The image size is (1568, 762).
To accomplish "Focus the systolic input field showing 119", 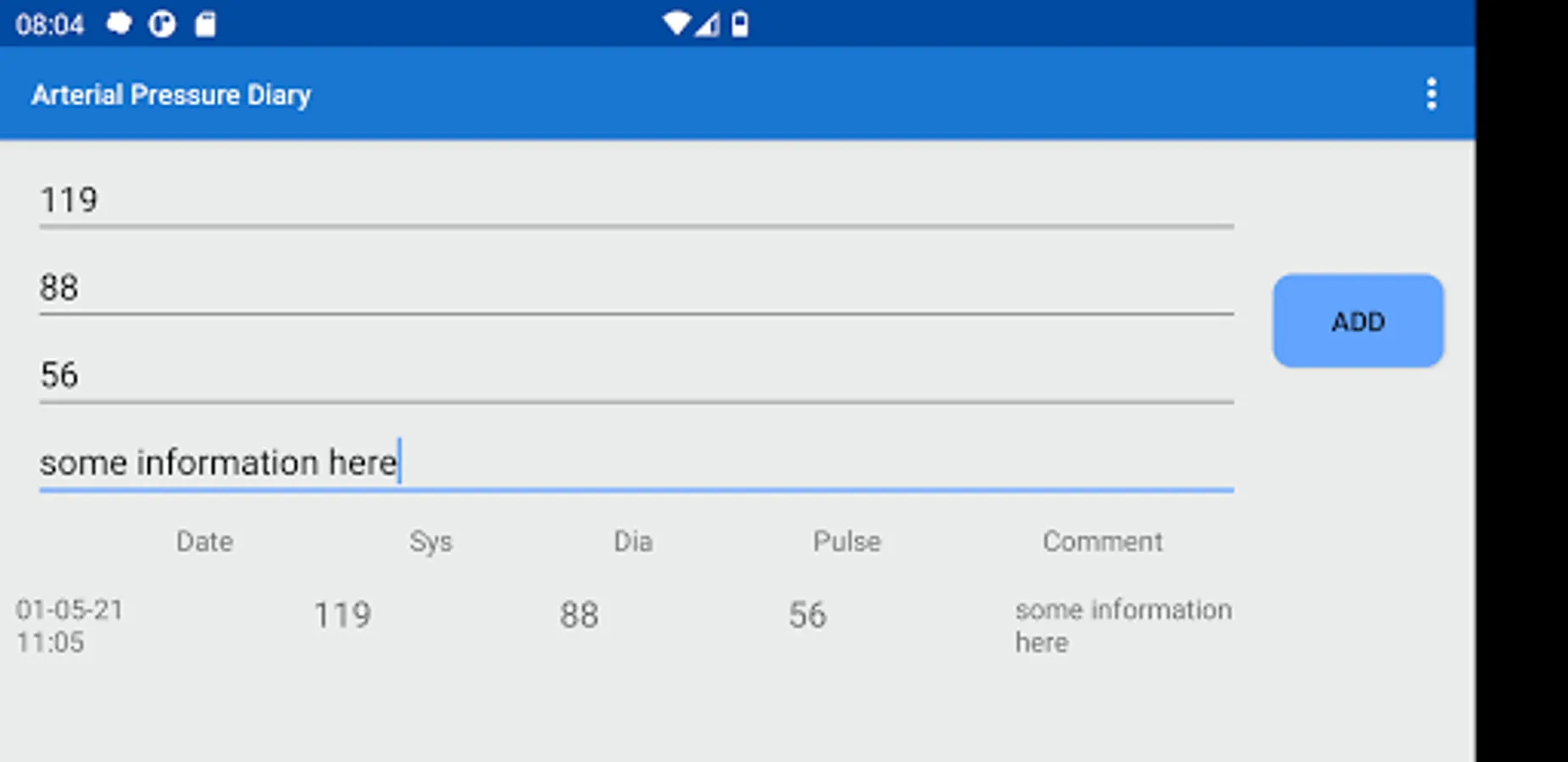I will click(x=635, y=201).
